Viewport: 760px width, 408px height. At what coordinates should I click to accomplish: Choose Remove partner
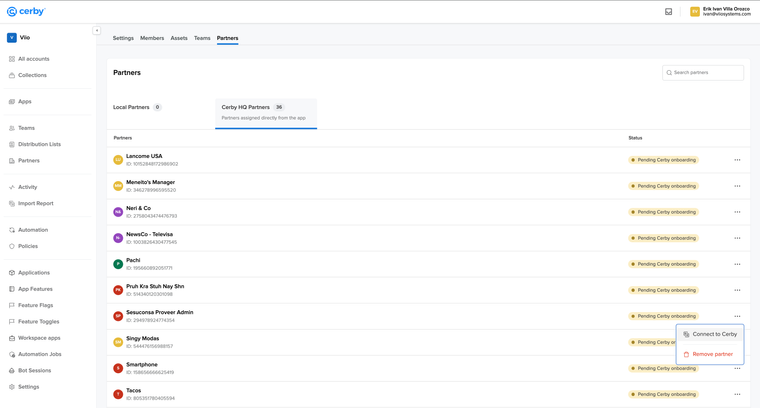[710, 354]
